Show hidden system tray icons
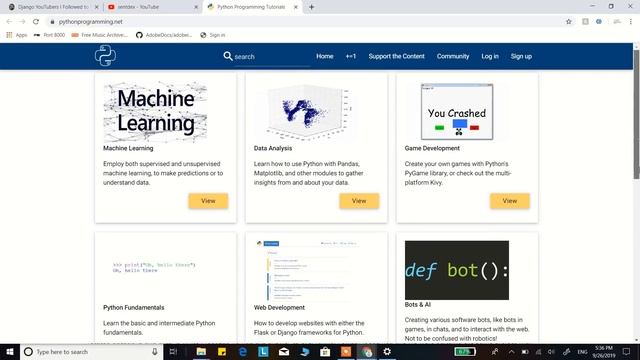The image size is (640, 360). pyautogui.click(x=511, y=351)
